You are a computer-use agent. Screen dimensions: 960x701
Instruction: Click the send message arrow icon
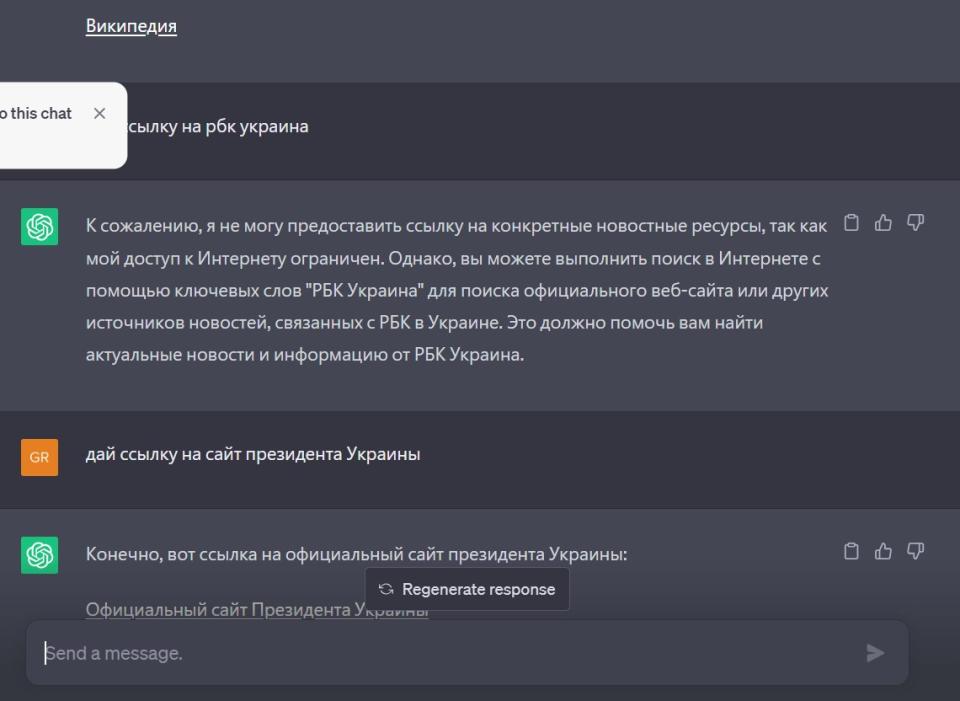click(x=875, y=653)
